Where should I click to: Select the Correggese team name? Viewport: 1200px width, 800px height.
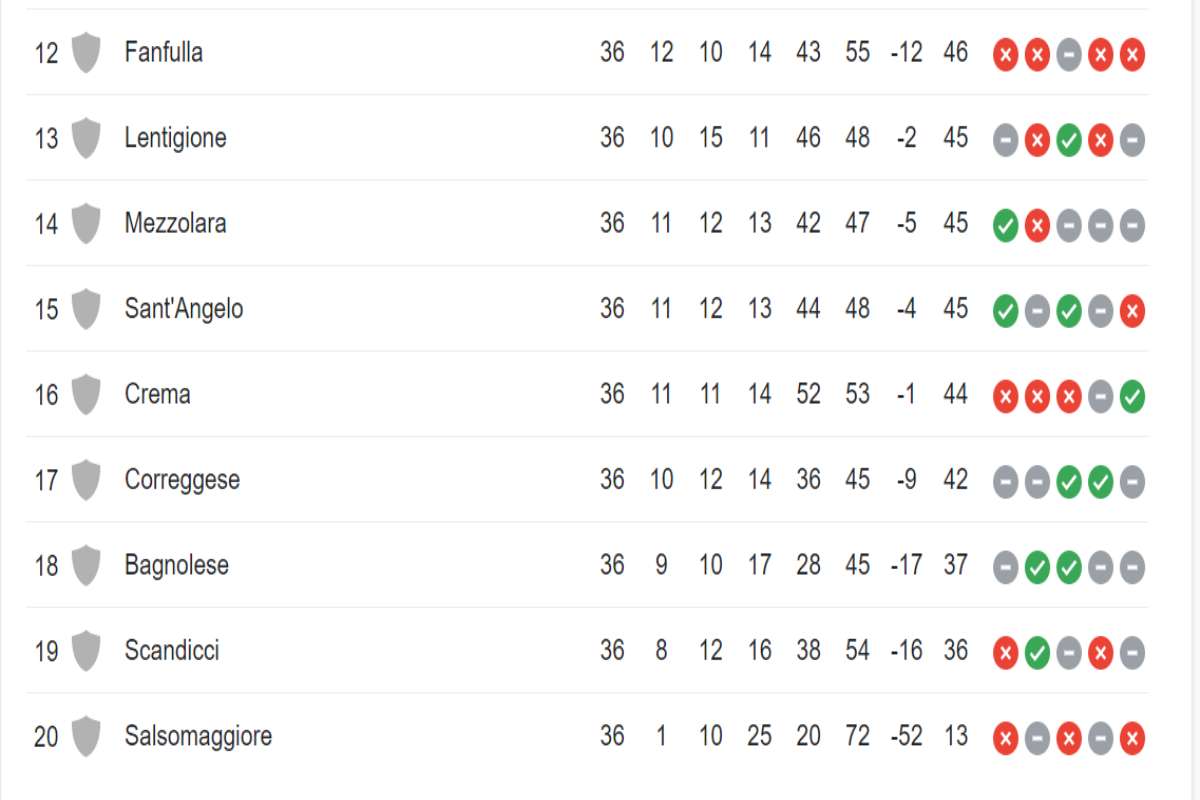181,480
